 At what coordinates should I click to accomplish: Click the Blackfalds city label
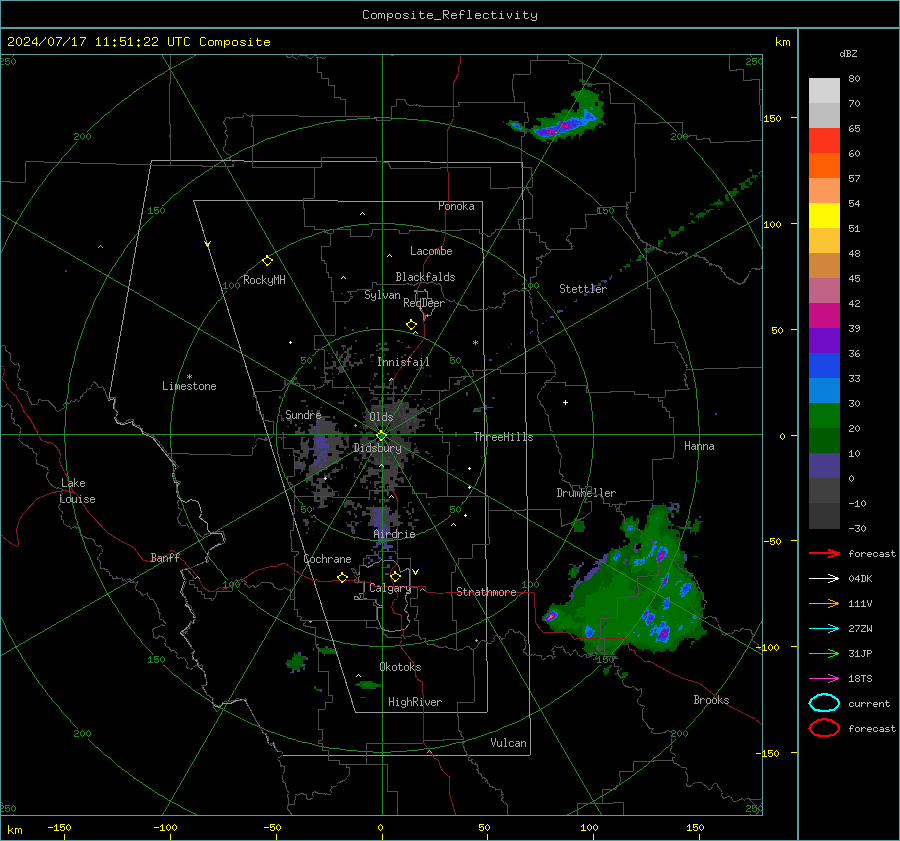[x=425, y=277]
